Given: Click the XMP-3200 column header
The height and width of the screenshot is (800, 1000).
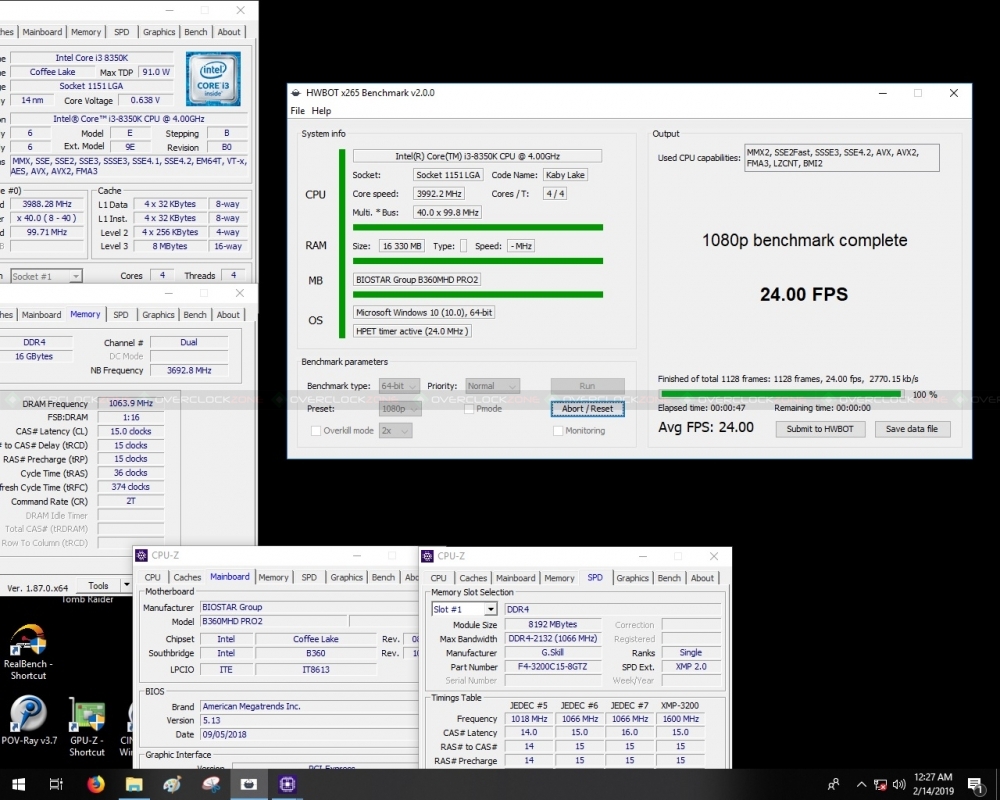Looking at the screenshot, I should 680,706.
